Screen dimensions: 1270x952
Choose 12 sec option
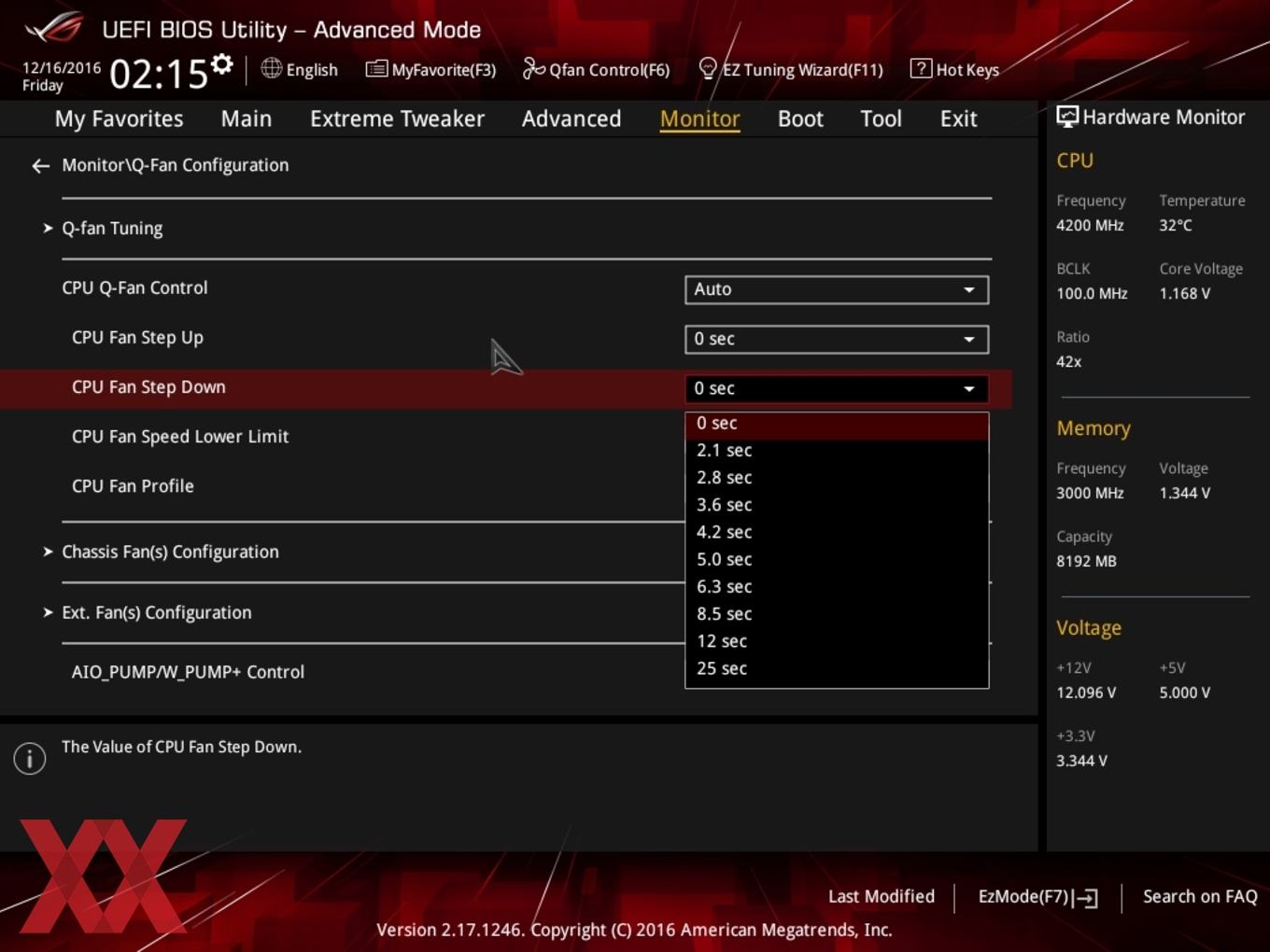tap(837, 641)
